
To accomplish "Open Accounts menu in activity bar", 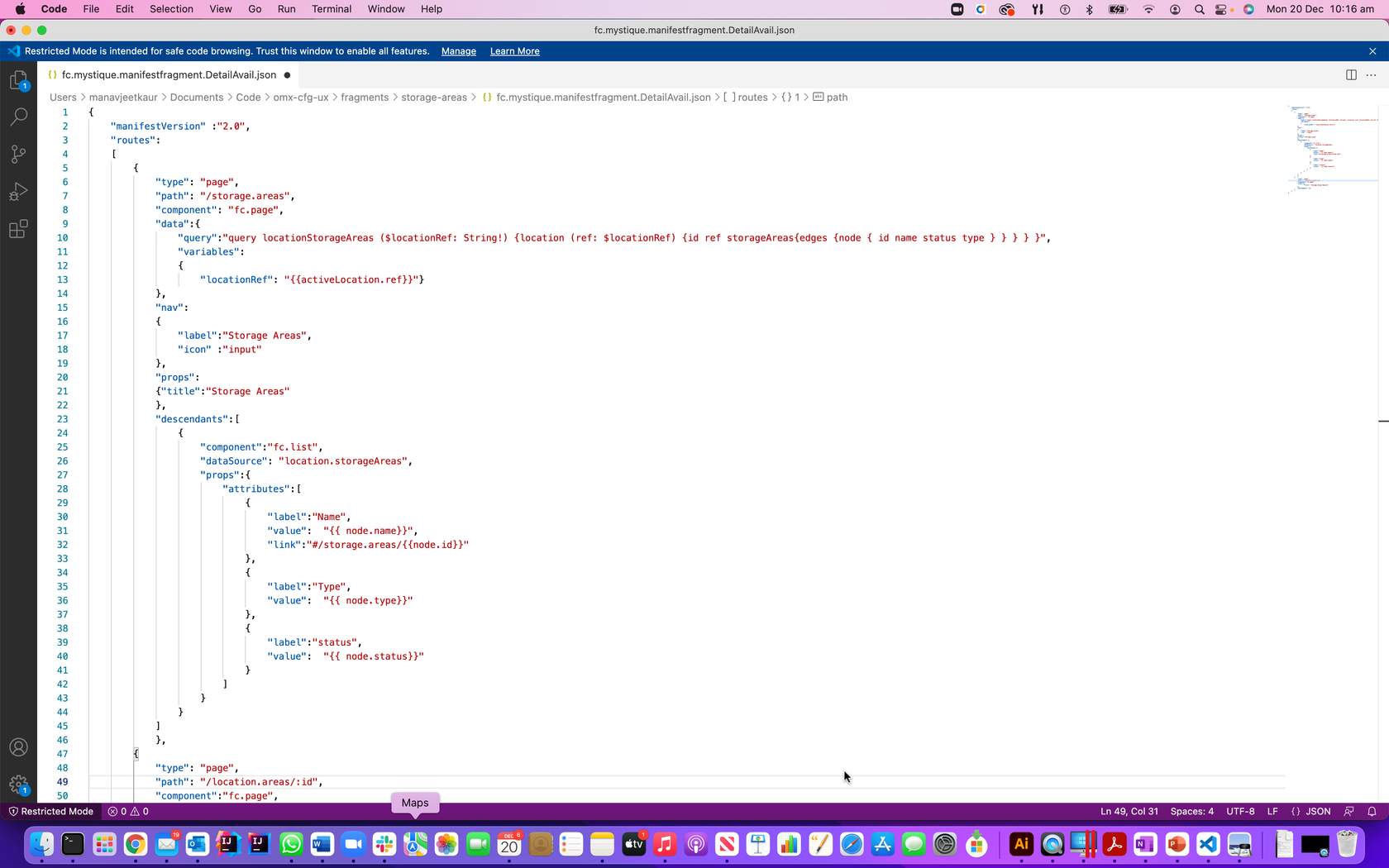I will pos(18,747).
